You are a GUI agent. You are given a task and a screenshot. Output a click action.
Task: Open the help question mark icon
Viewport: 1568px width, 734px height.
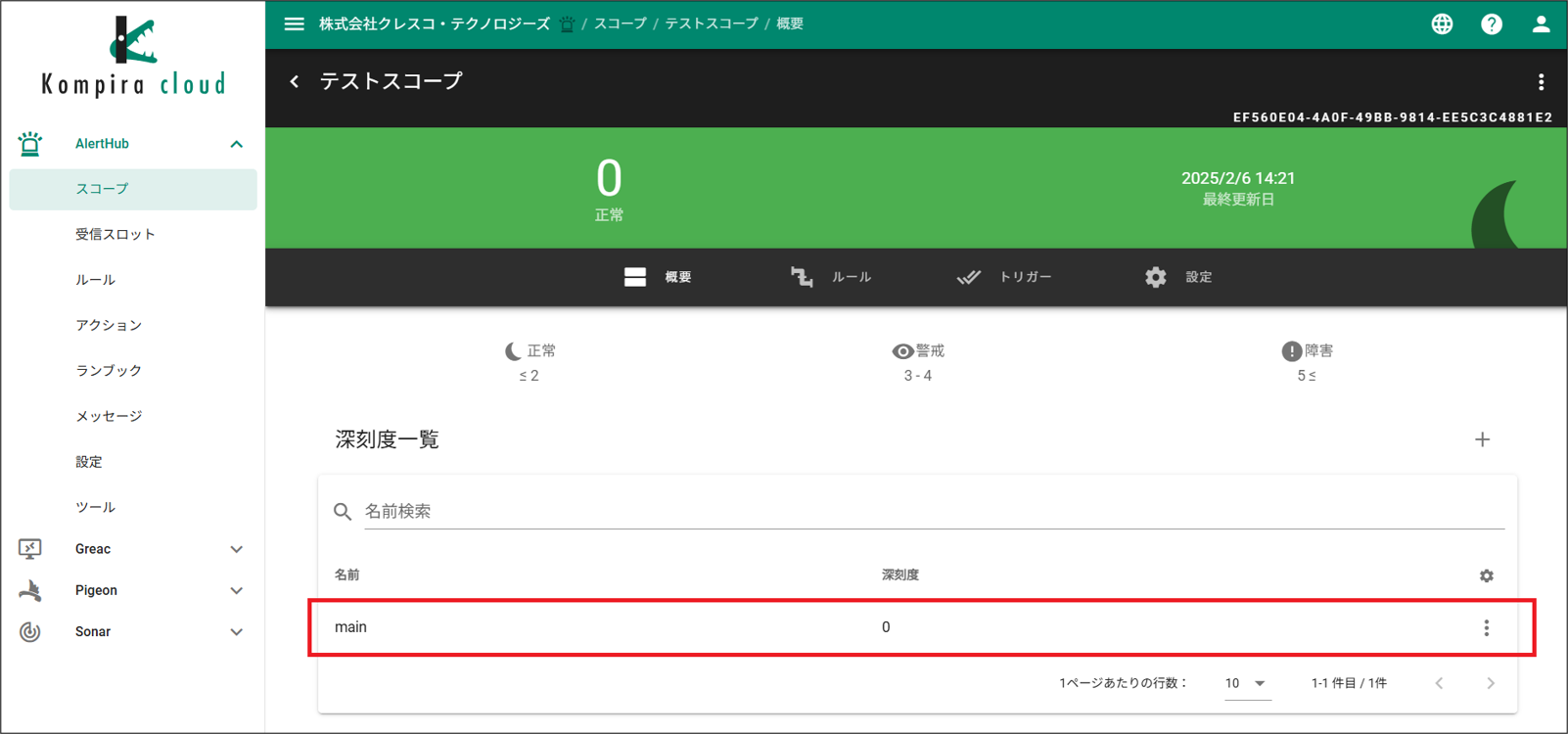click(x=1492, y=23)
